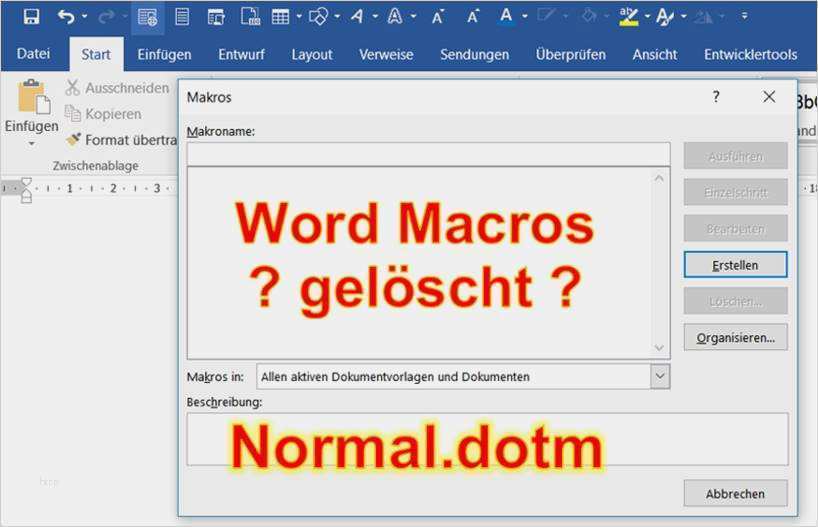Click the font color A icon
The width and height of the screenshot is (818, 527).
click(x=506, y=17)
